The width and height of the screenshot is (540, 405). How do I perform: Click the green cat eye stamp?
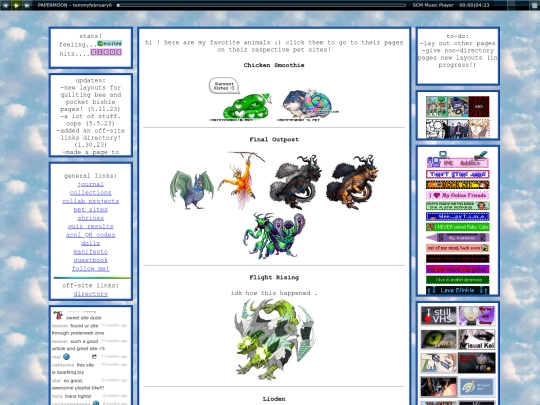pos(438,340)
